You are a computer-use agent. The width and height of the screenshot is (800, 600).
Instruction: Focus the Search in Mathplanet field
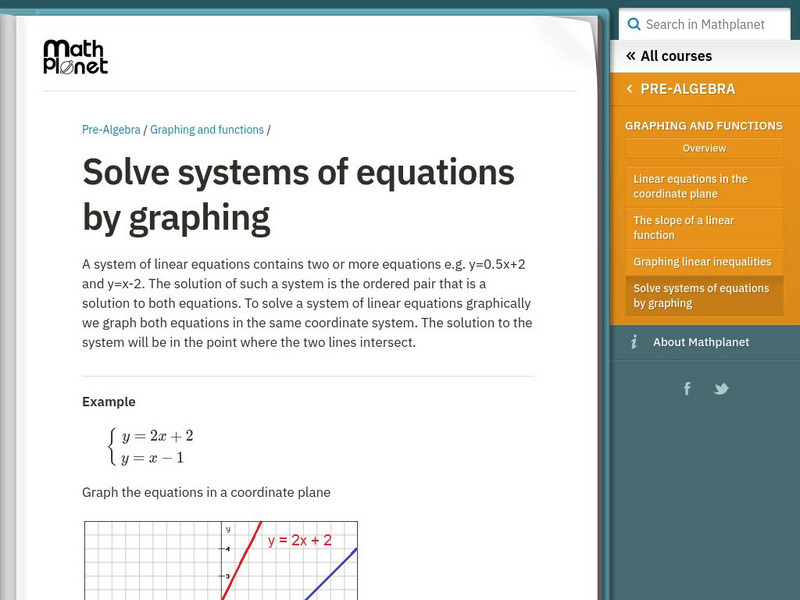[x=705, y=24]
